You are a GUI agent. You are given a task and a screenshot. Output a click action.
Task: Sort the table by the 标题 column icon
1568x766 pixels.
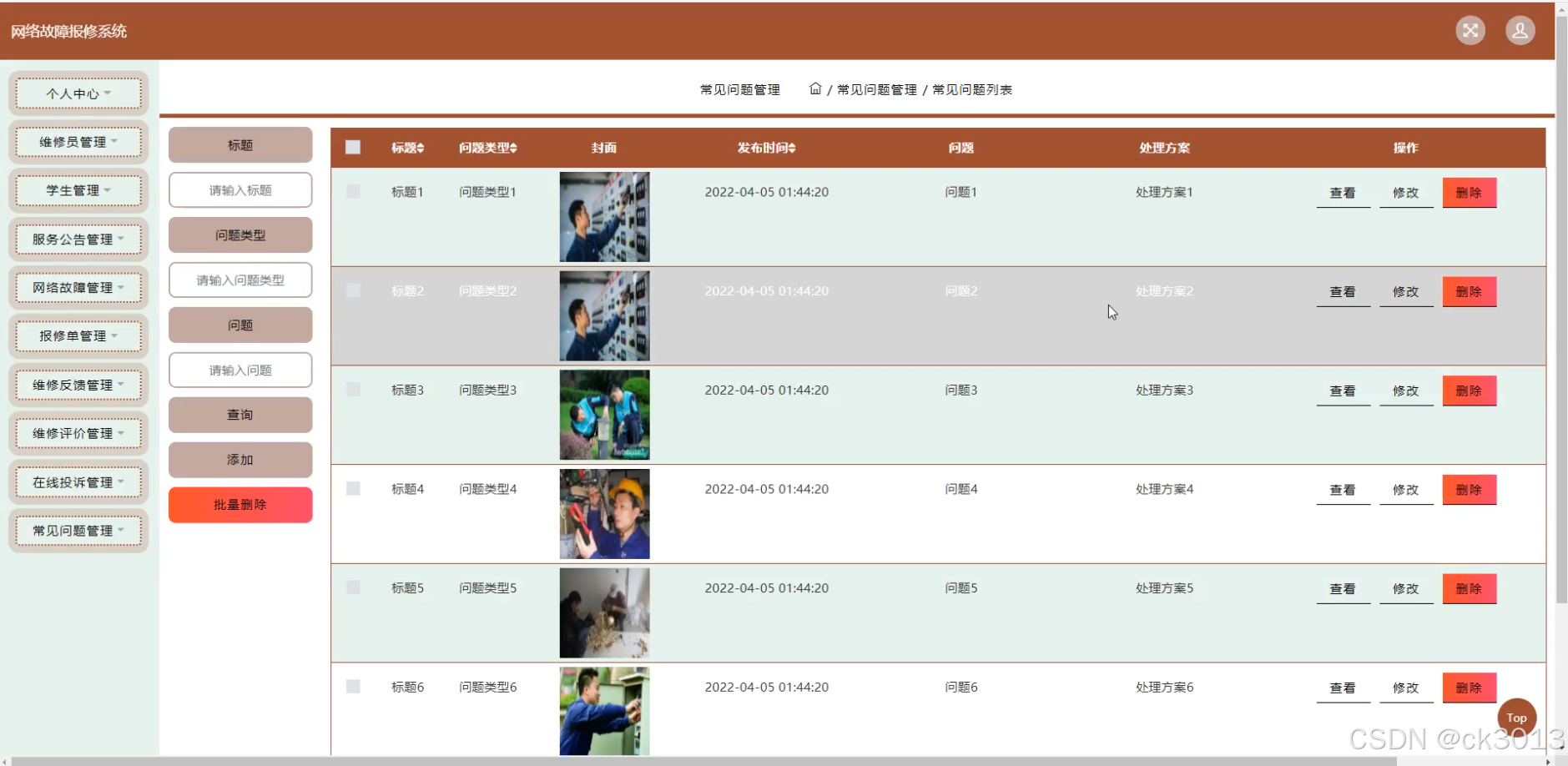tap(420, 148)
